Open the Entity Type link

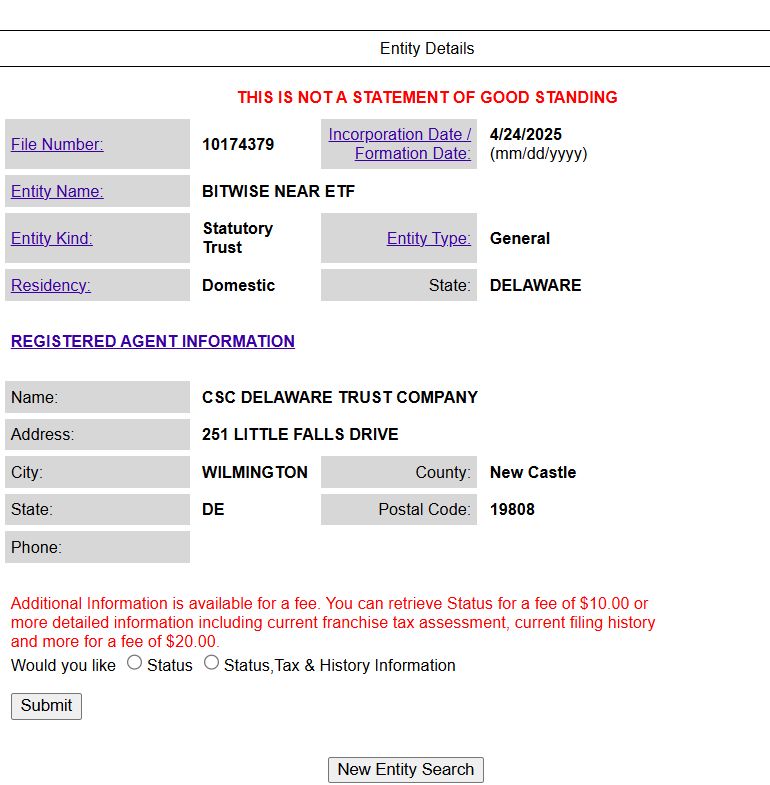tap(429, 238)
